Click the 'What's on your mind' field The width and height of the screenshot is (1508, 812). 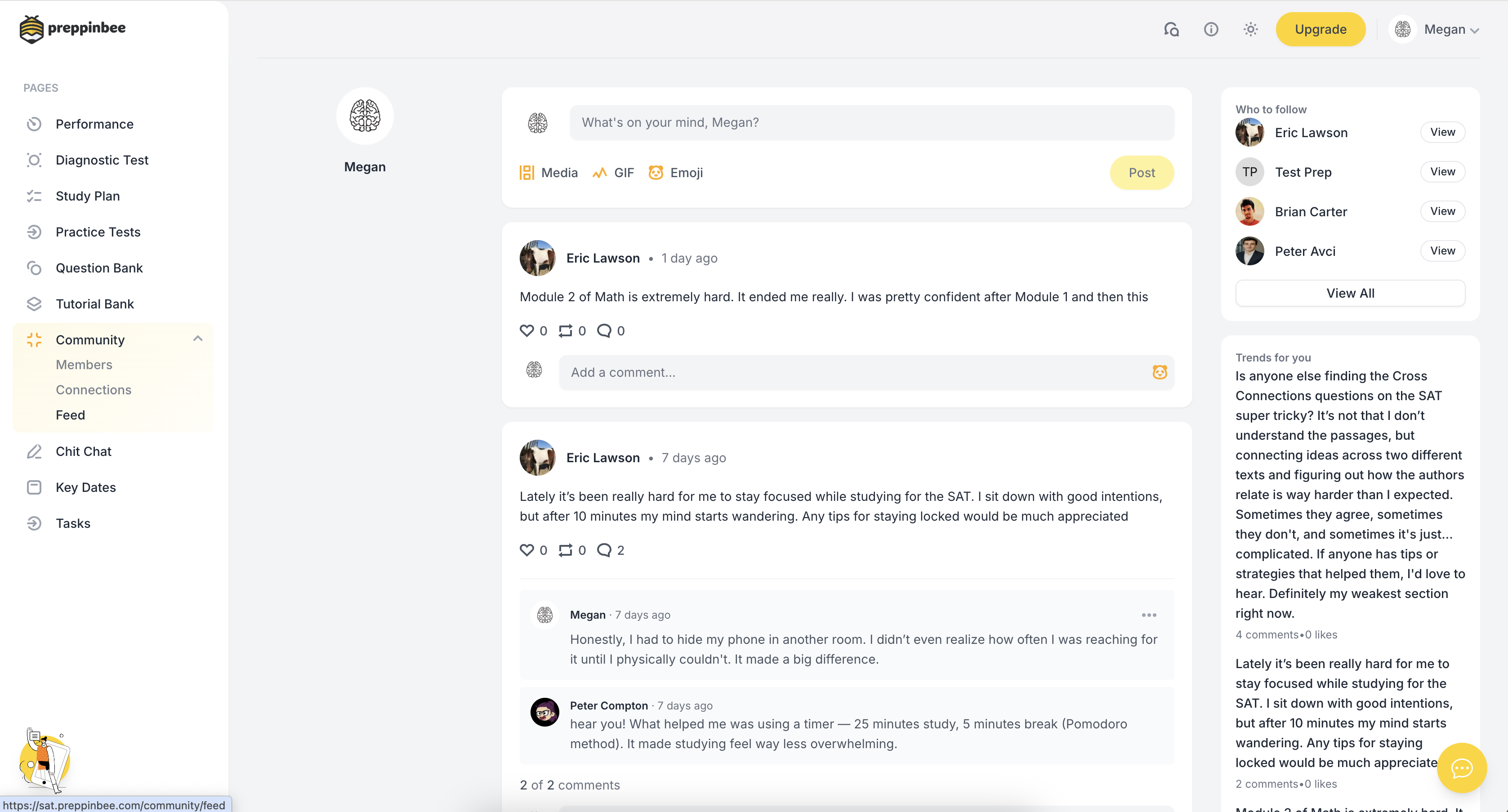(x=871, y=122)
